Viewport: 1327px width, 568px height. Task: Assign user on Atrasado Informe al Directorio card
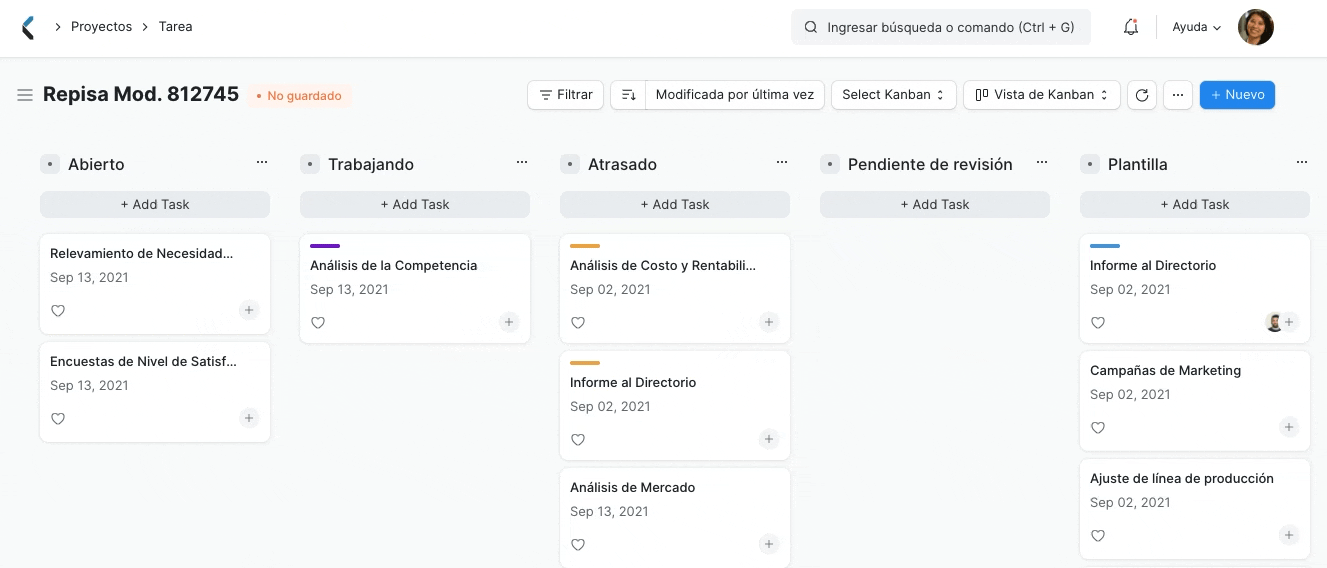click(x=769, y=439)
